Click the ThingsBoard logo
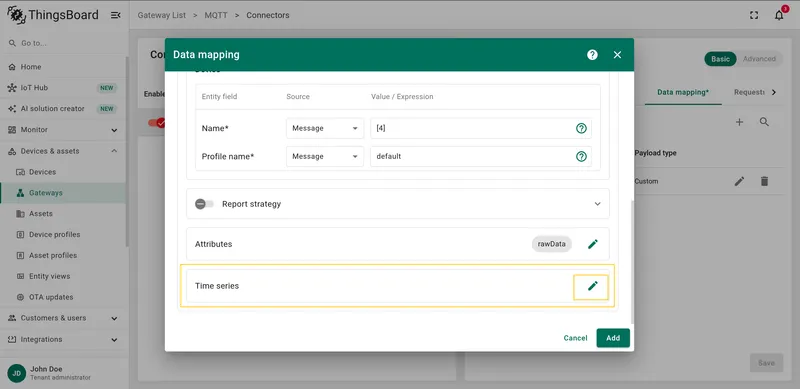This screenshot has width=800, height=389. pos(53,15)
